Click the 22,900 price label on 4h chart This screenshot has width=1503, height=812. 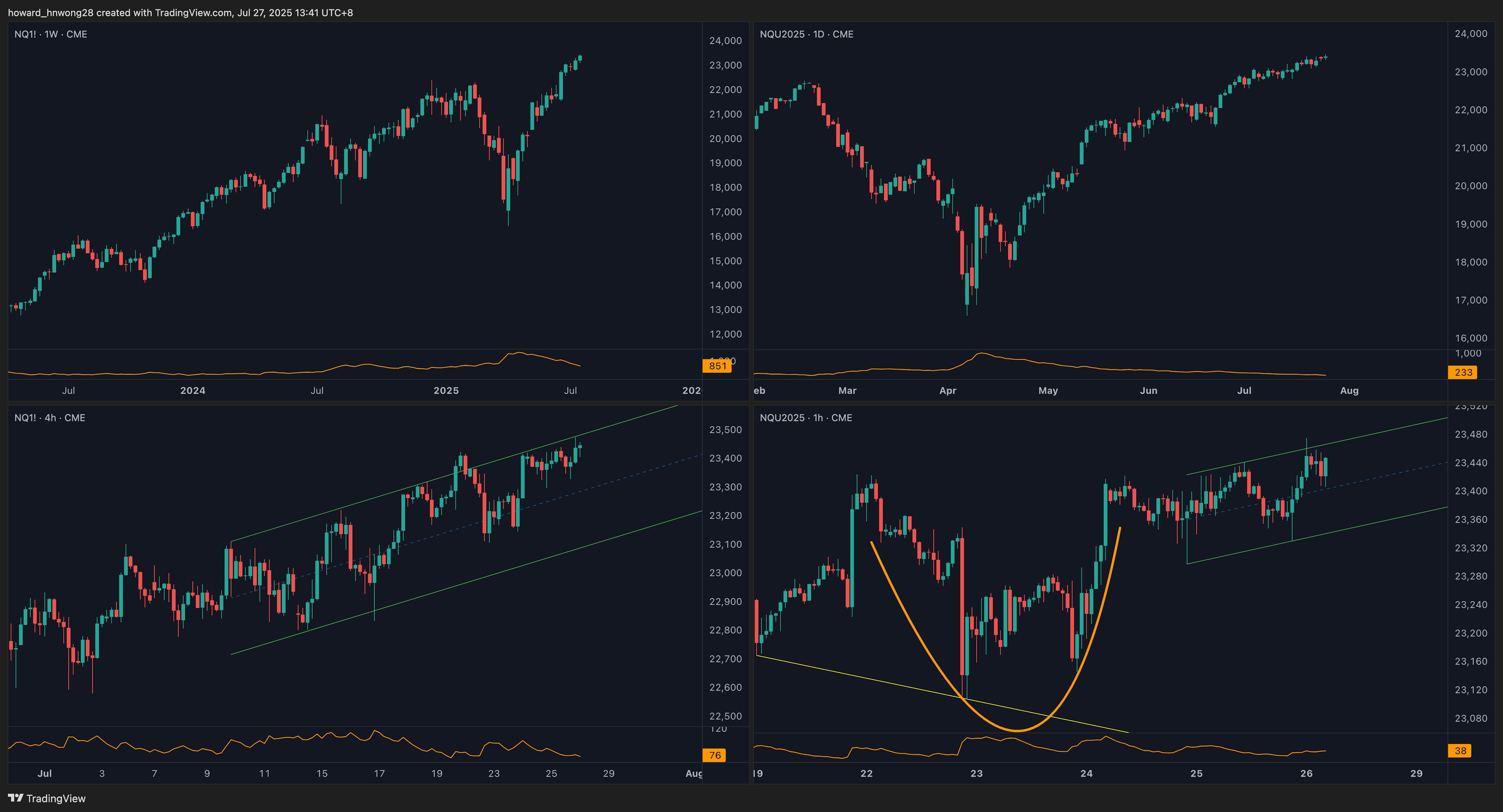(x=725, y=601)
